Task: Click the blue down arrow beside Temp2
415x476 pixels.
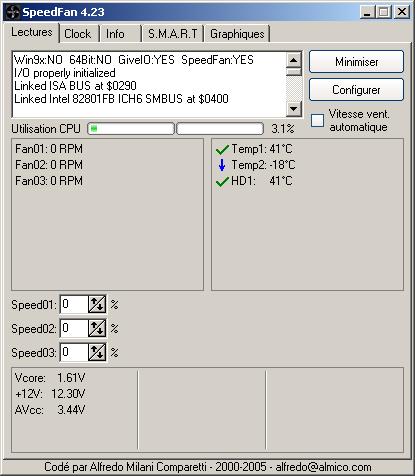Action: pos(222,165)
